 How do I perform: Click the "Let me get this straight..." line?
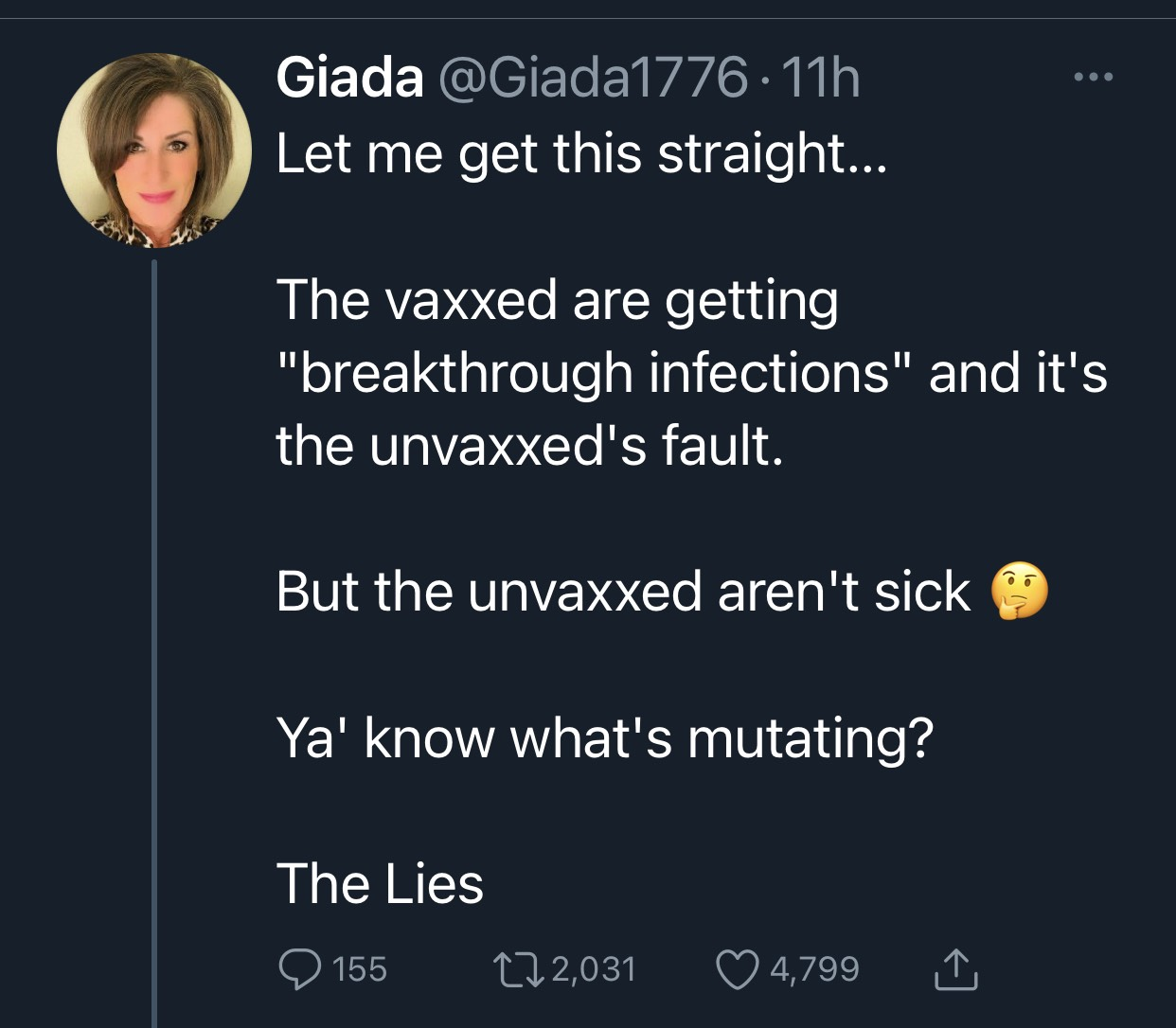coord(582,154)
